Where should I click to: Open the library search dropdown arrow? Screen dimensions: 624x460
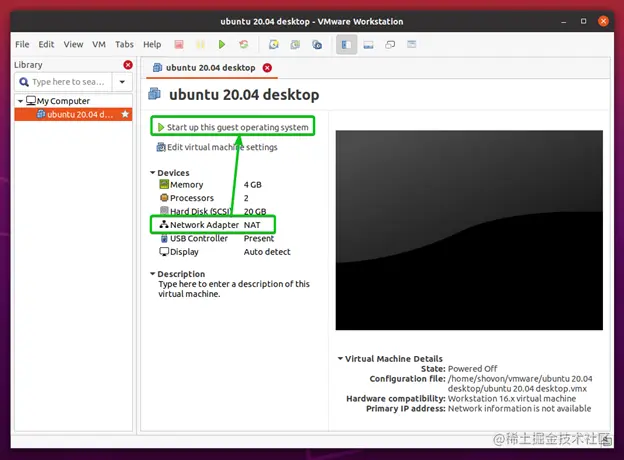(122, 82)
